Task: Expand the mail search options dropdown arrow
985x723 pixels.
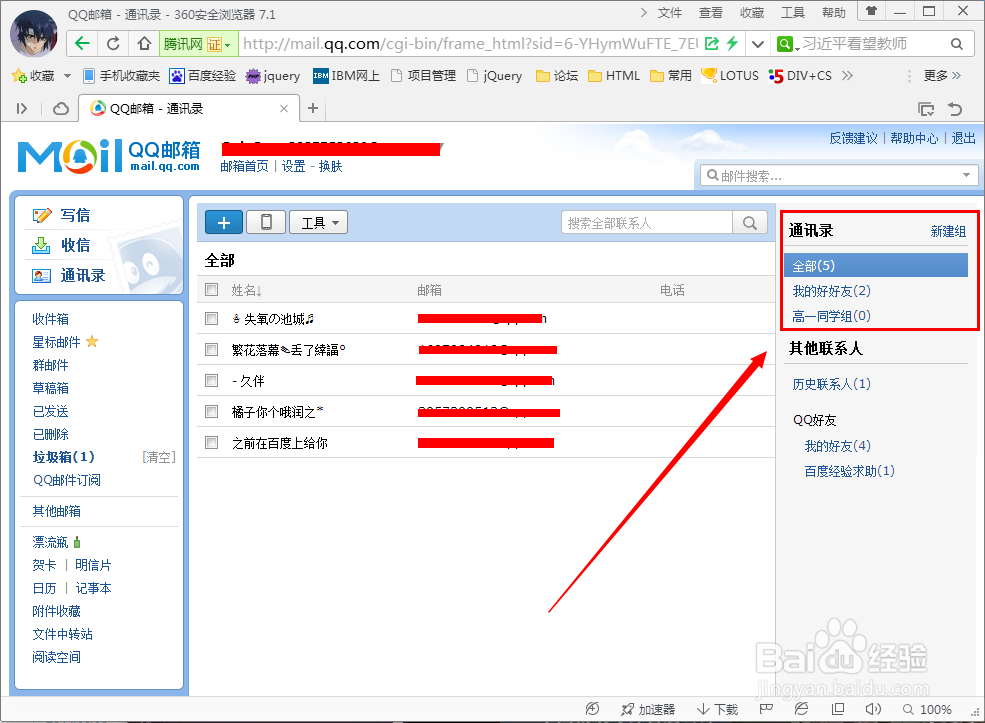Action: click(x=966, y=175)
